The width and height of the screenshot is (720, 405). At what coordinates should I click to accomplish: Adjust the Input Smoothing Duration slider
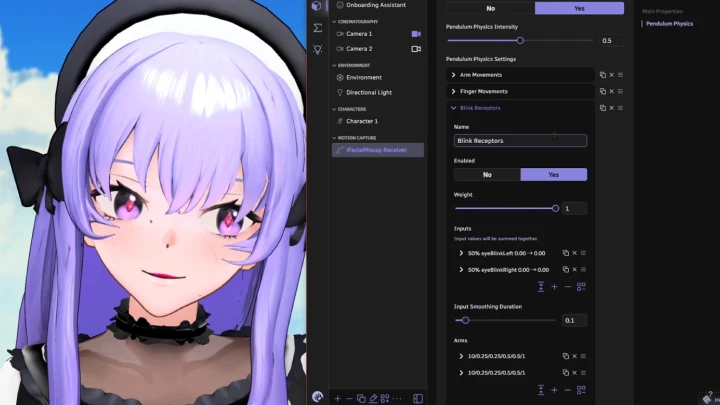click(x=465, y=321)
